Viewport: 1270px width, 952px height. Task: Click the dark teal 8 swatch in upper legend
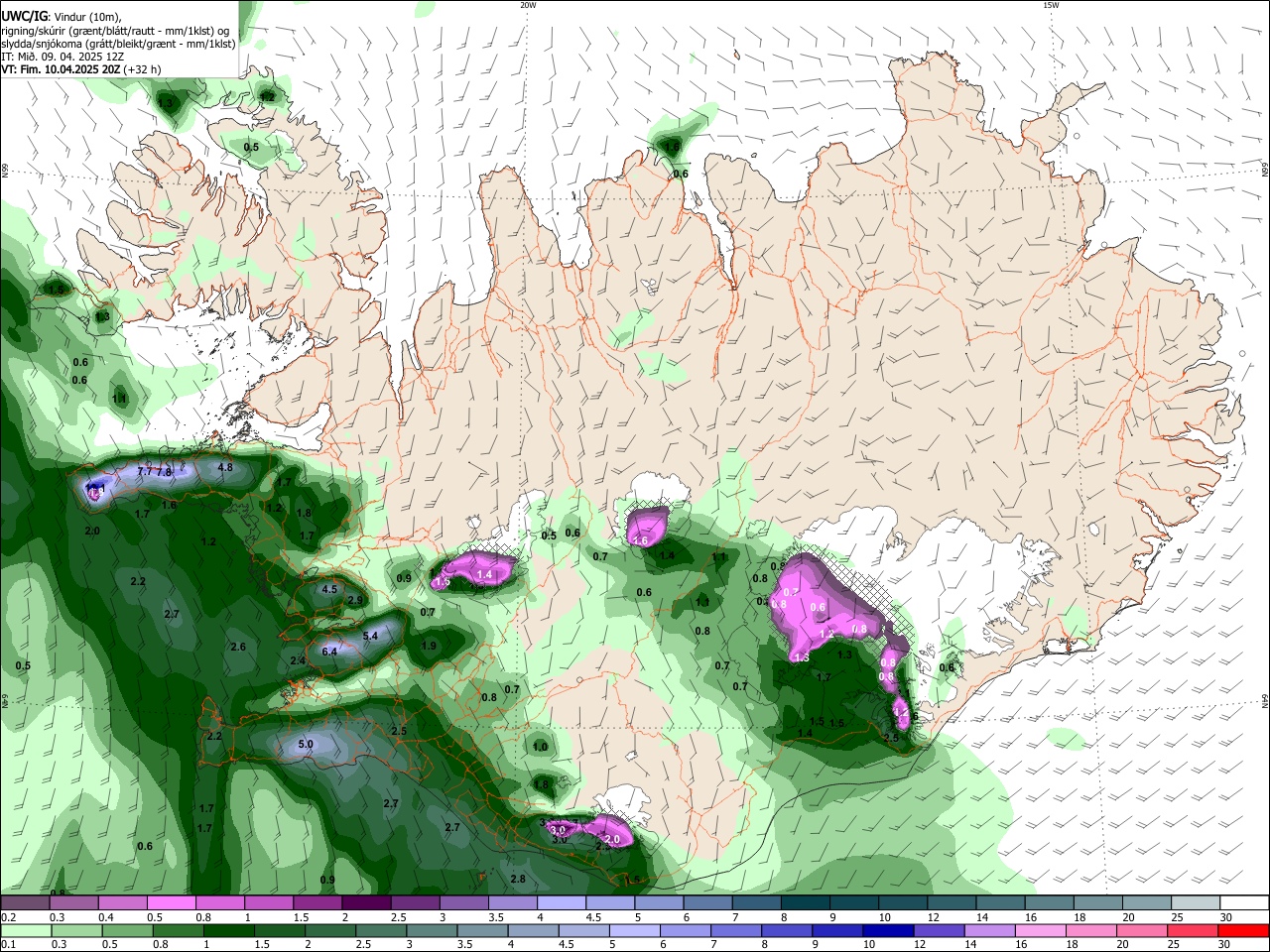point(806,903)
